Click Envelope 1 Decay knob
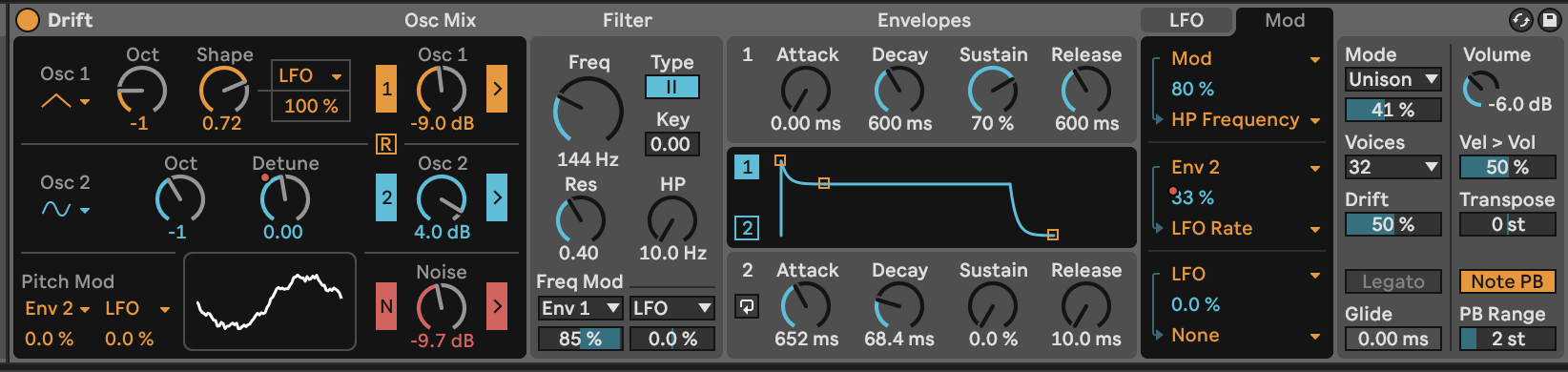 pos(899,92)
